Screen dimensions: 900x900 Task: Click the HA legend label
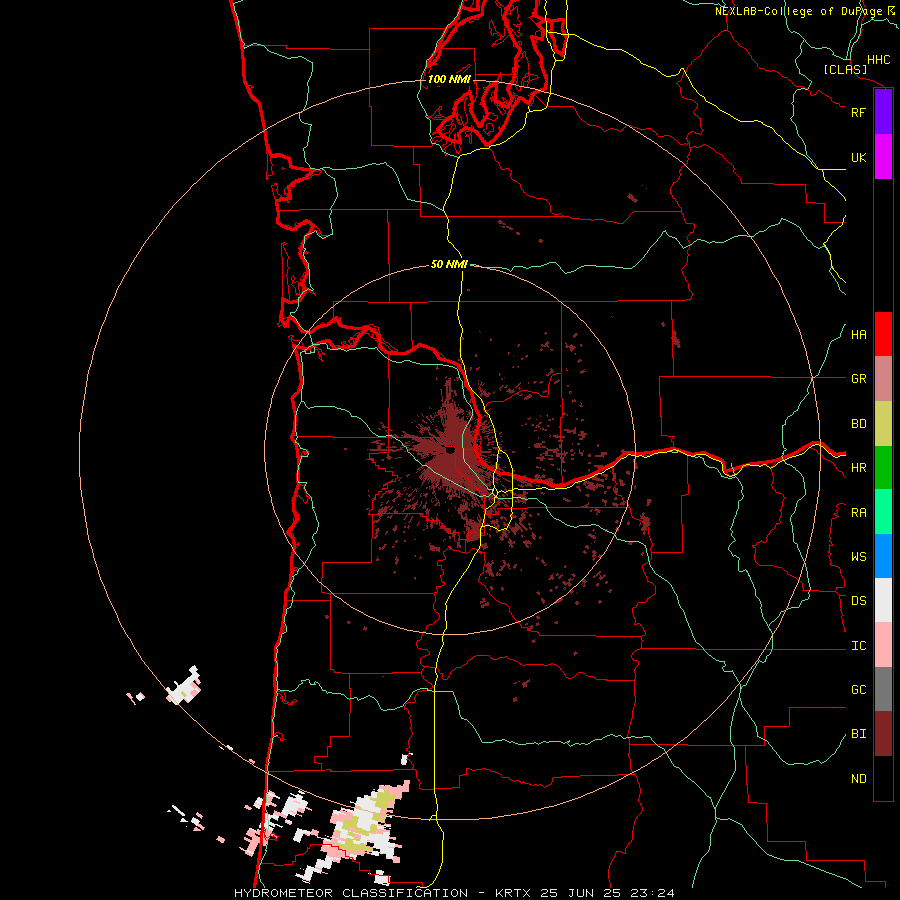tap(858, 335)
